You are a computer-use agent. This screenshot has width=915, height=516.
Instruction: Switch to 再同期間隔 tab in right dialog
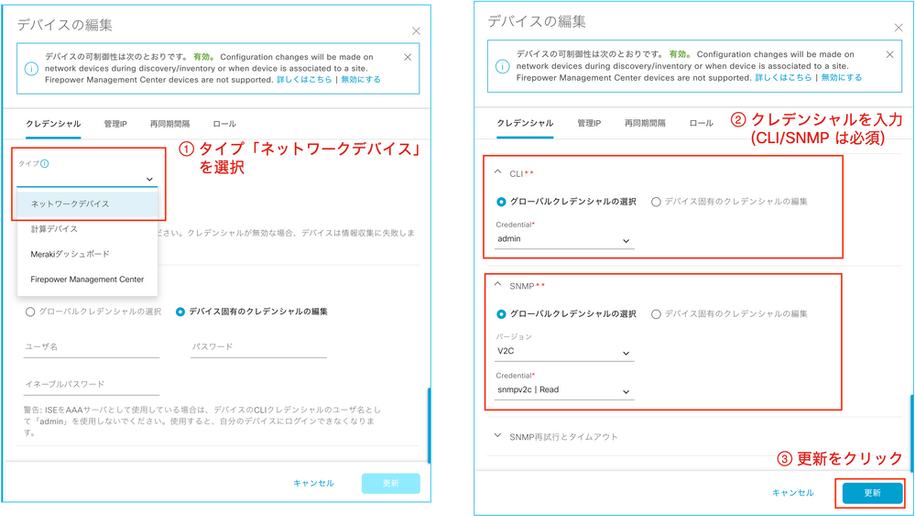tap(645, 123)
